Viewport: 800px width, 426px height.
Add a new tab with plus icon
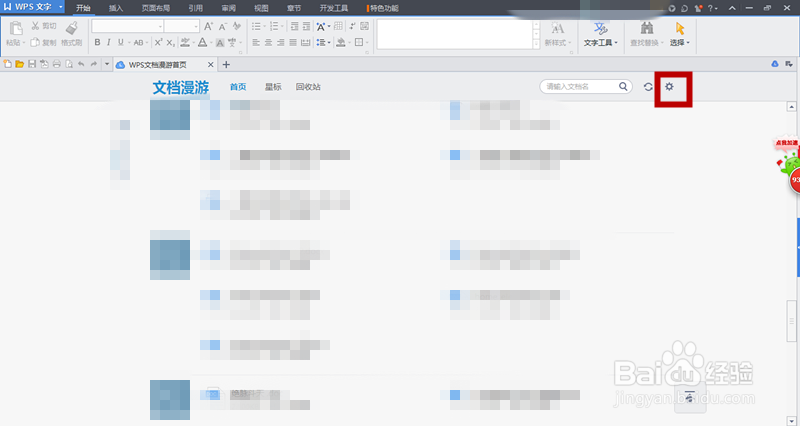(x=226, y=65)
